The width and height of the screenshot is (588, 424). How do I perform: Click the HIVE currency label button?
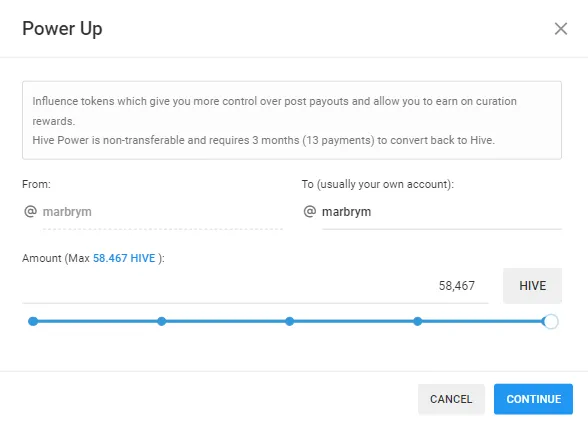pos(532,286)
